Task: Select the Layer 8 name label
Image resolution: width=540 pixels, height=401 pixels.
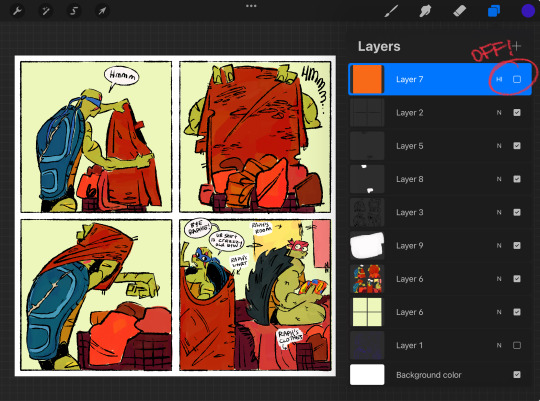Action: [x=409, y=179]
